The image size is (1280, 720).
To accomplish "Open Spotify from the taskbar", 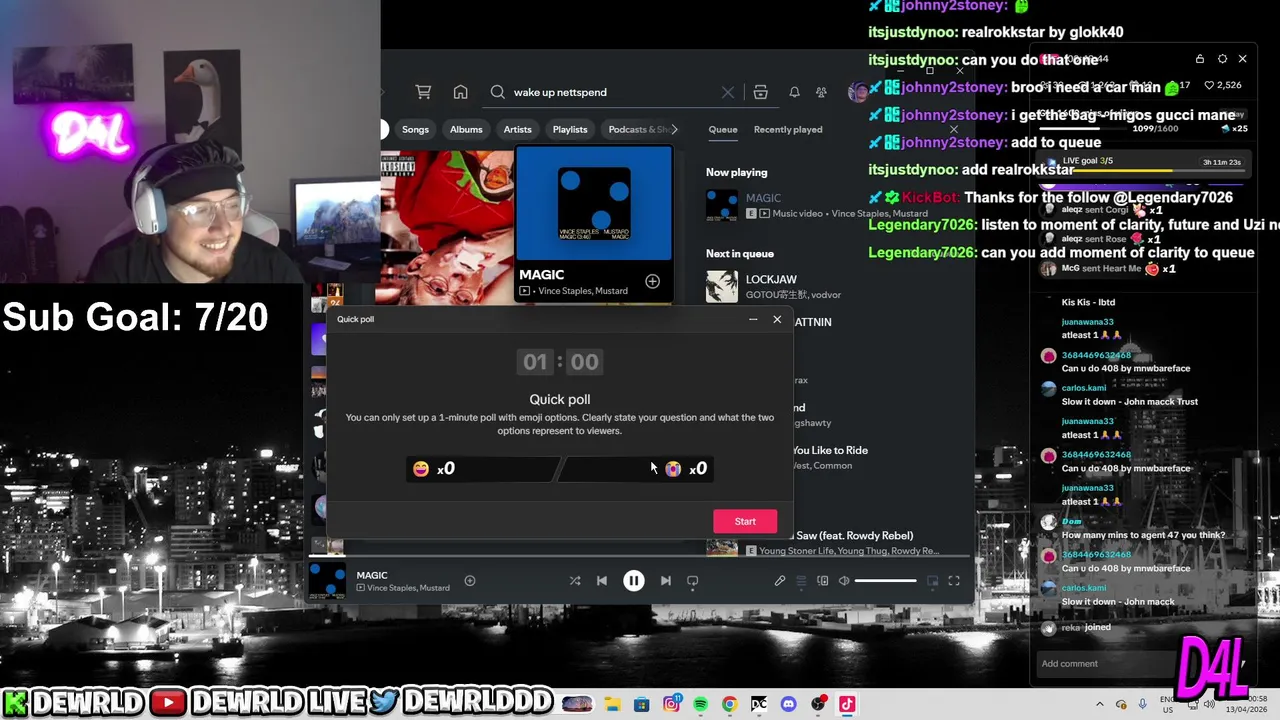I will click(700, 704).
